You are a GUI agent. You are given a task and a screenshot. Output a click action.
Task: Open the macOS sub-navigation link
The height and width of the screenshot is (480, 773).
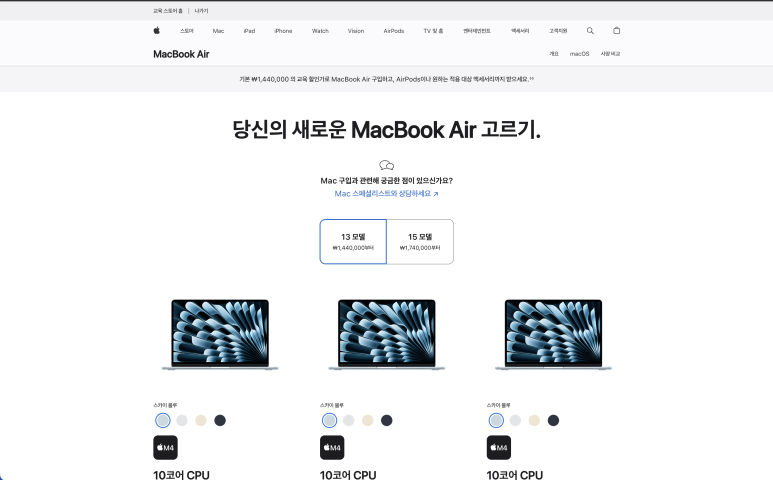click(579, 54)
